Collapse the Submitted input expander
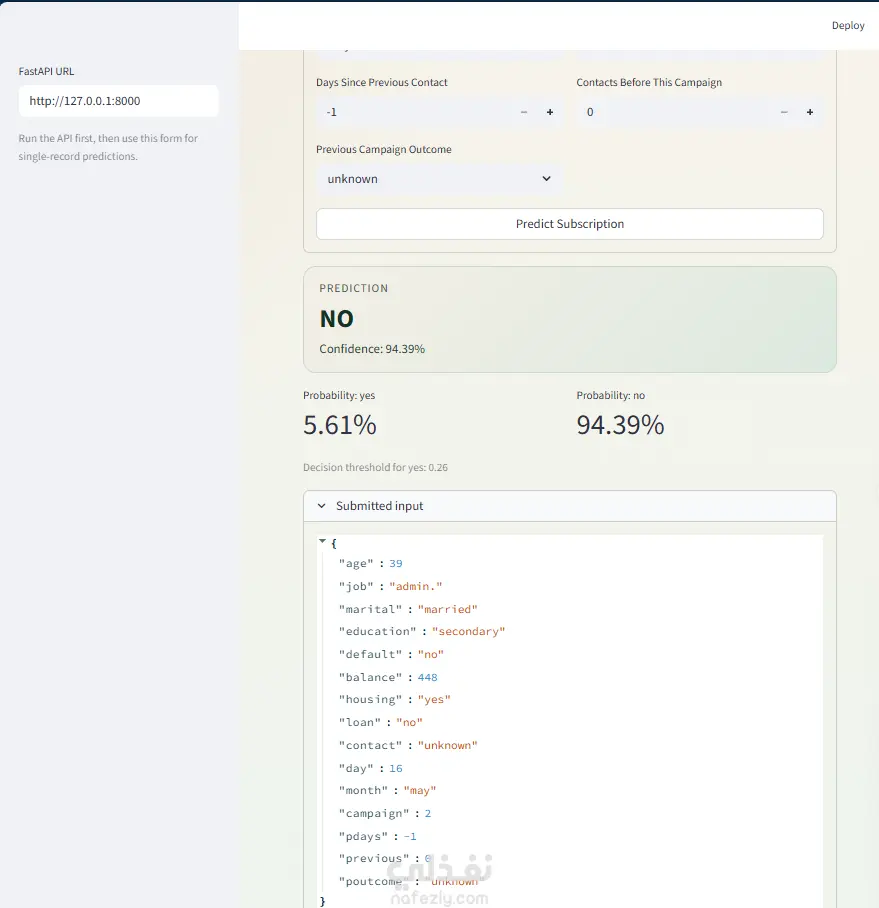Viewport: 879px width, 908px height. coord(570,506)
